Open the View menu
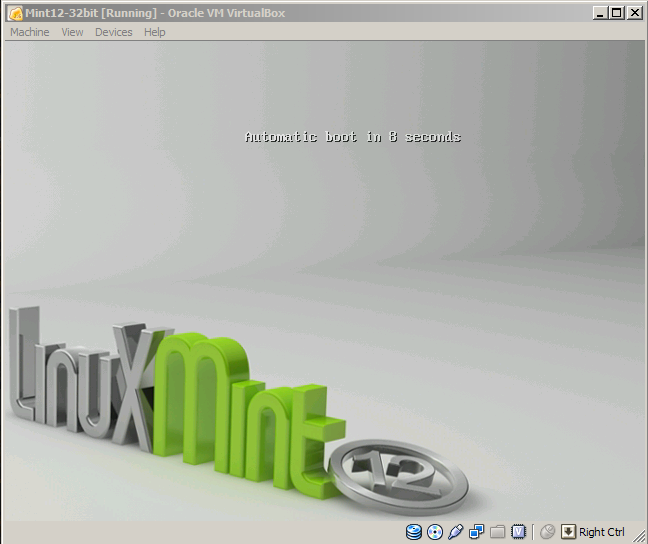The height and width of the screenshot is (544, 648). pos(72,32)
